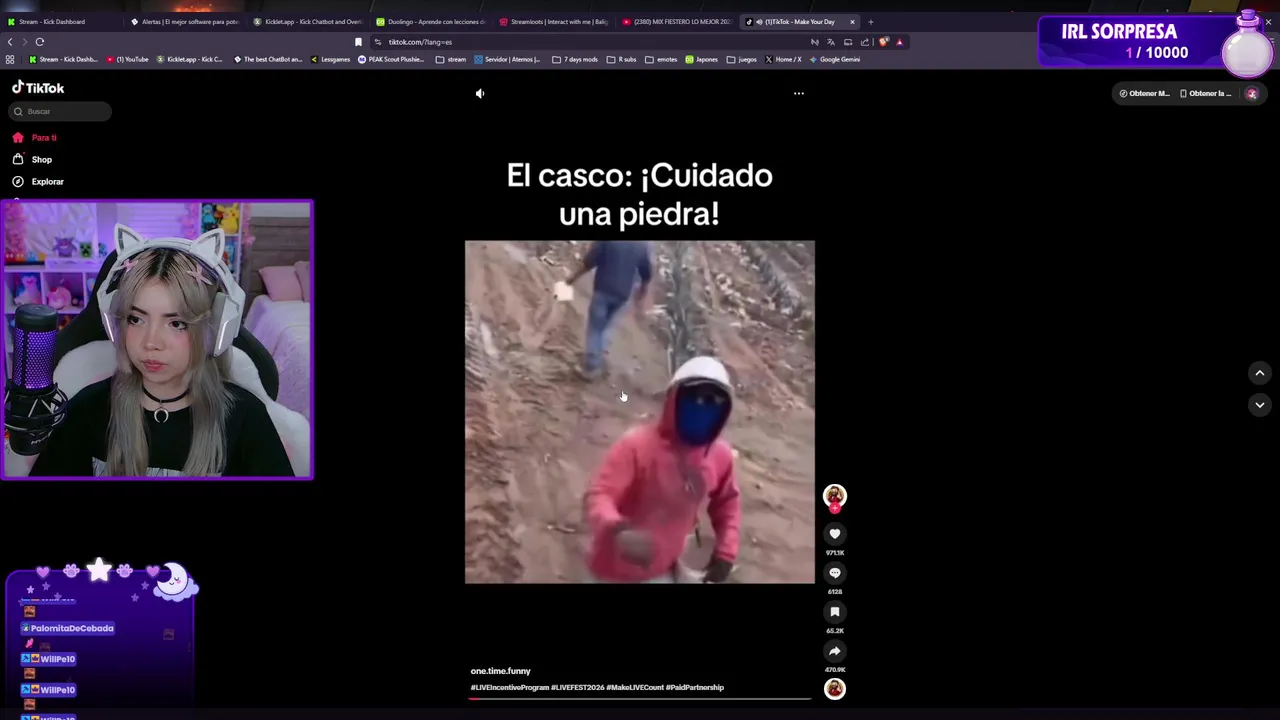Open the browser translate page icon
This screenshot has width=1280, height=720.
831,42
